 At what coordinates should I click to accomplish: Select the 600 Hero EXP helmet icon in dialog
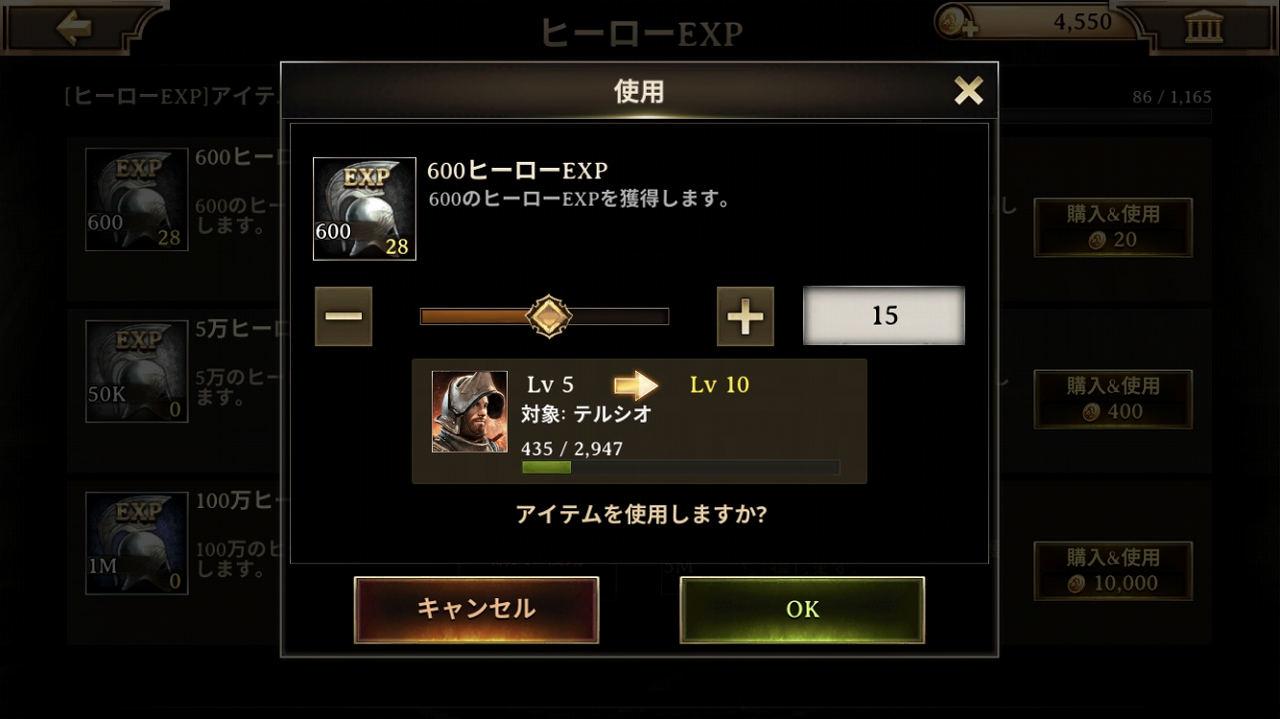pos(364,209)
